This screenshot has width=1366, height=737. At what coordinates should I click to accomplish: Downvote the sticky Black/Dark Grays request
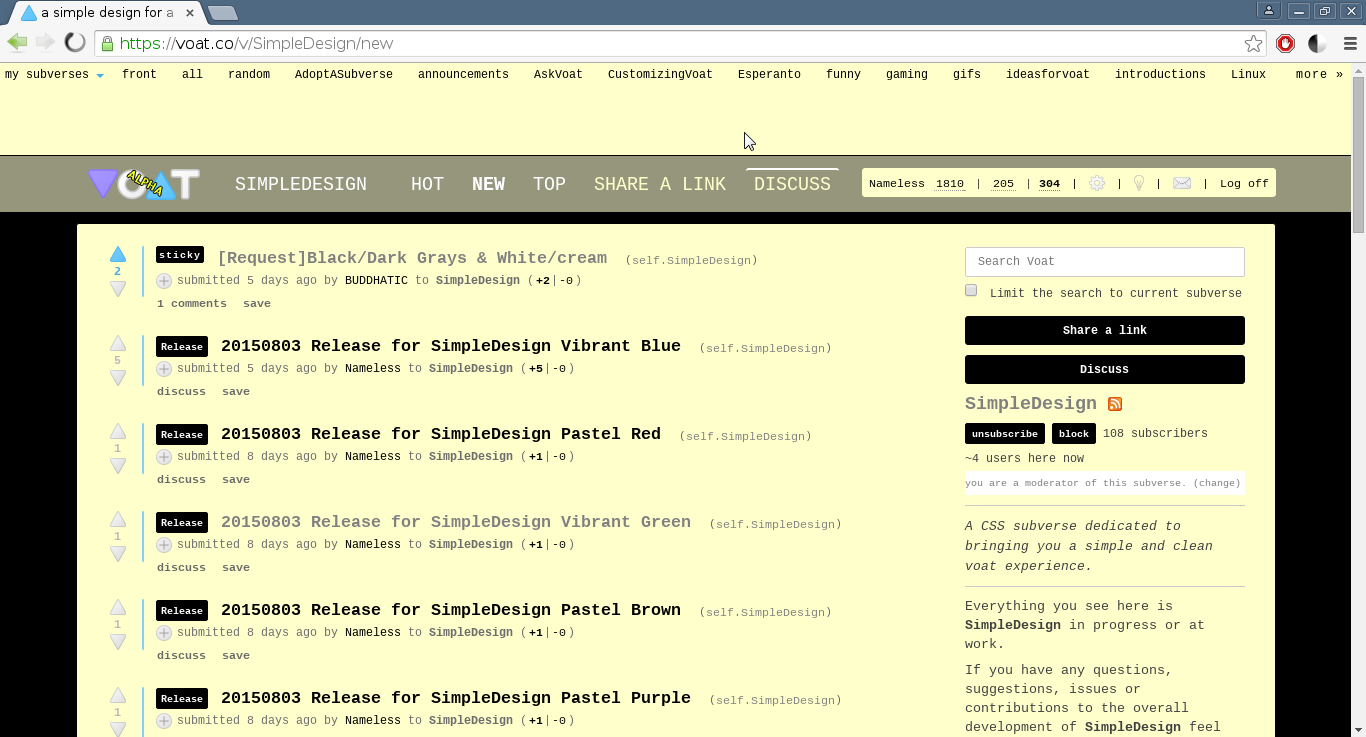pyautogui.click(x=118, y=289)
